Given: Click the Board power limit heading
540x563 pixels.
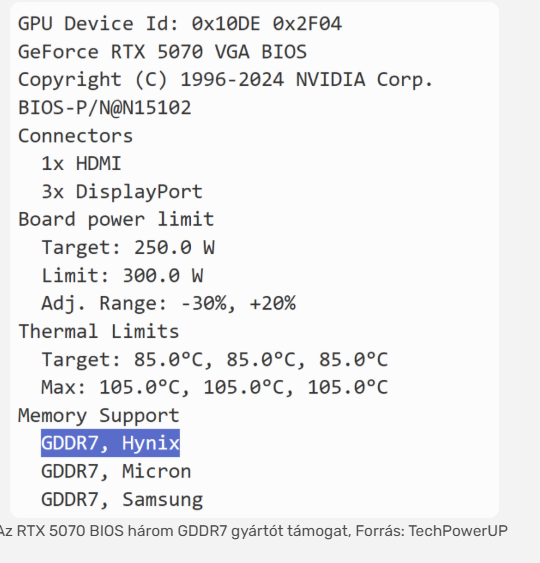Looking at the screenshot, I should point(116,219).
